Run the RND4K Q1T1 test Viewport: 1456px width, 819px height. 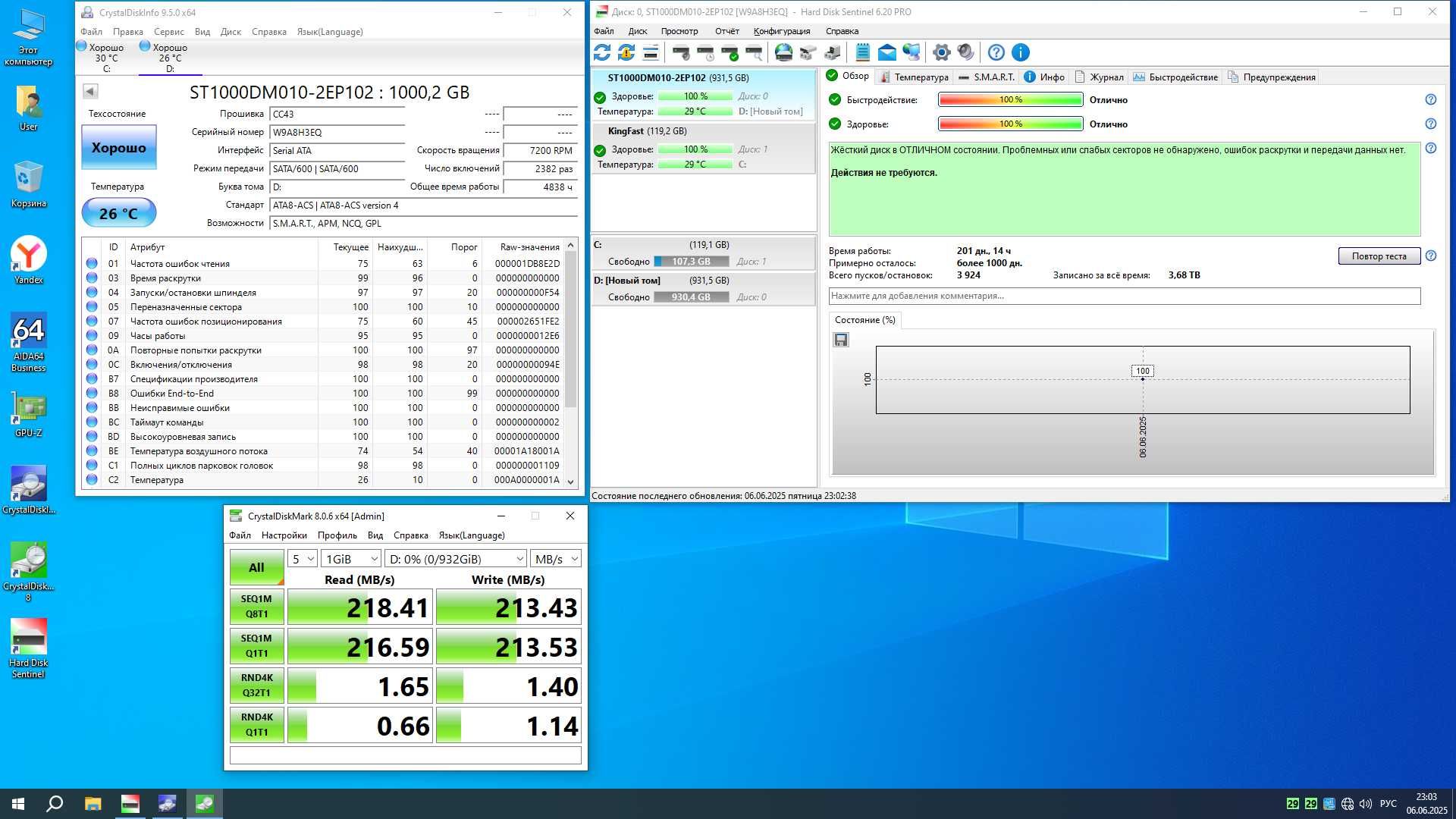(x=256, y=724)
